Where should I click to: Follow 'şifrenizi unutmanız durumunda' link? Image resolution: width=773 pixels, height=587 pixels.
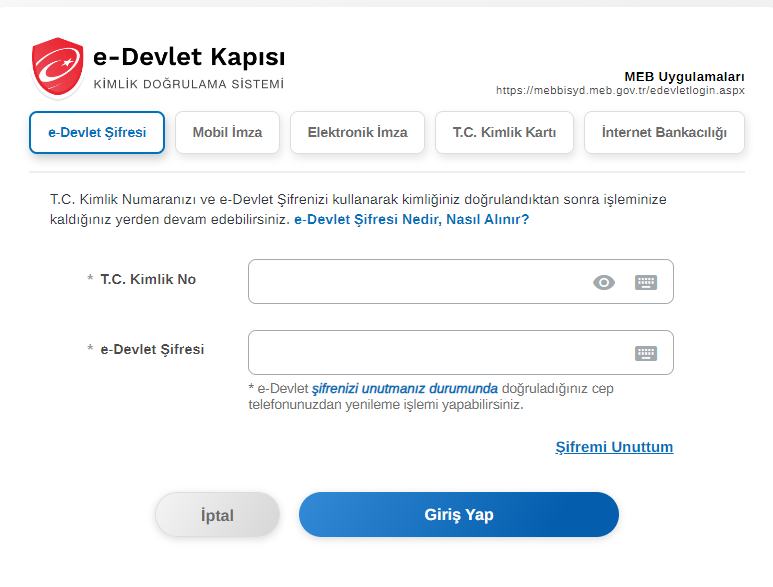(x=405, y=389)
